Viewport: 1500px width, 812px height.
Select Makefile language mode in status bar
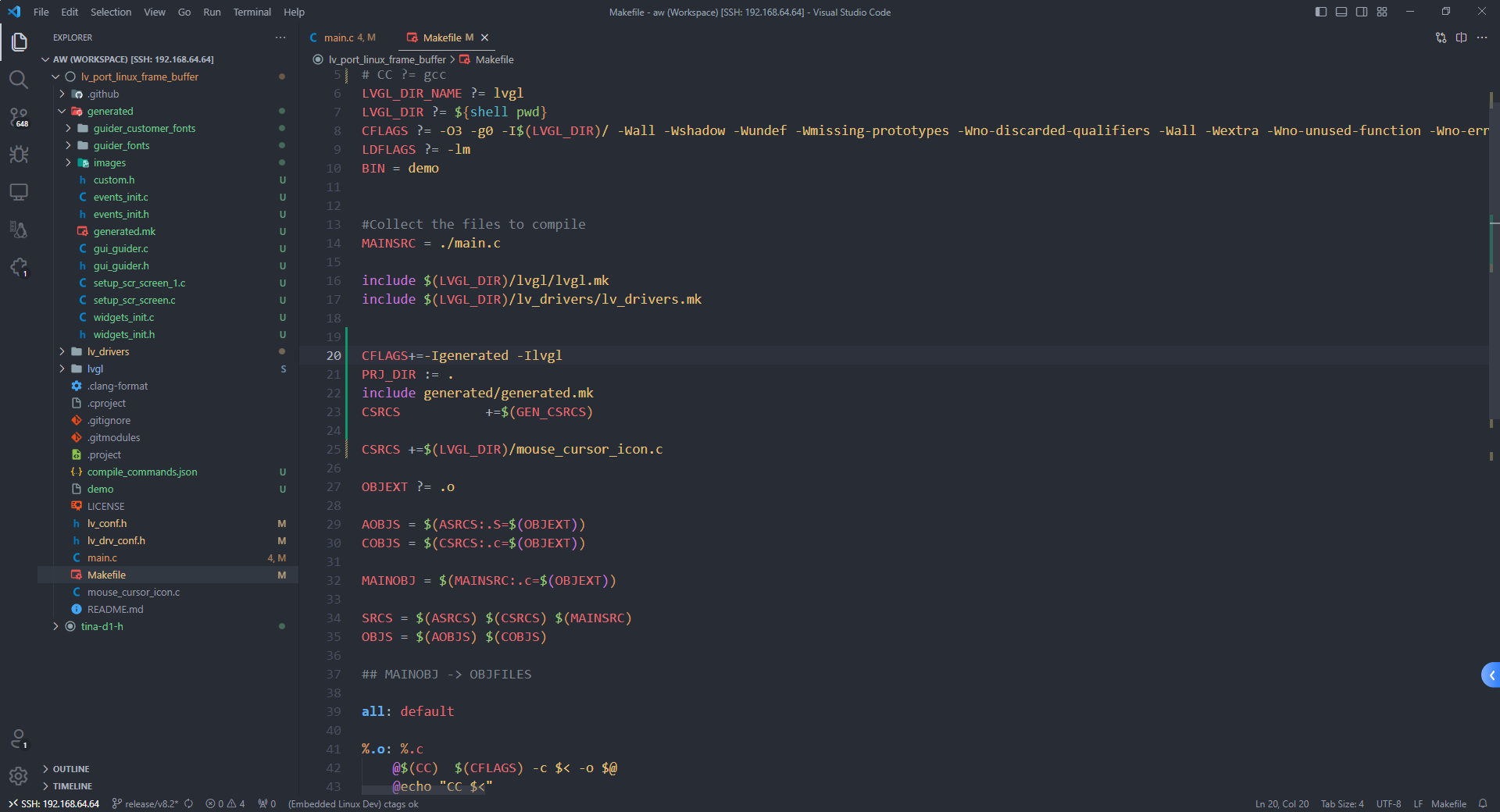(1448, 803)
